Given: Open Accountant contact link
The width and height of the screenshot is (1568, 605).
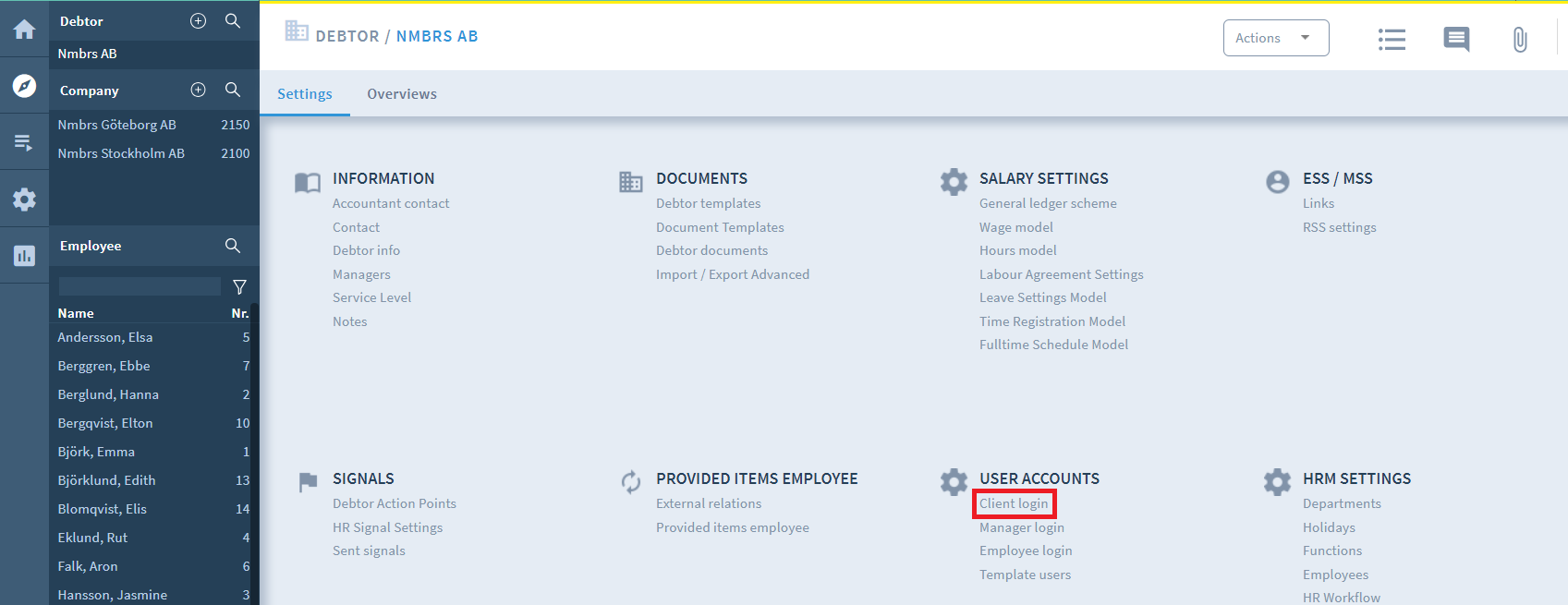Looking at the screenshot, I should 391,203.
